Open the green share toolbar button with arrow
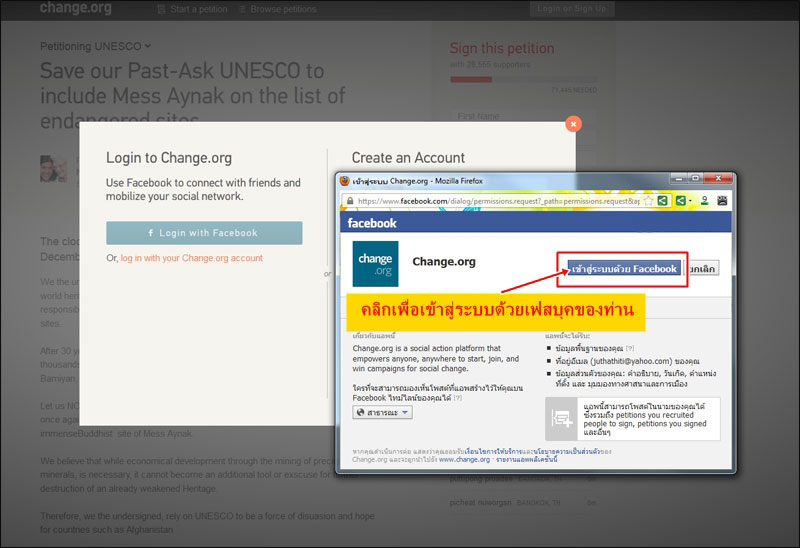This screenshot has width=800, height=548. 683,201
